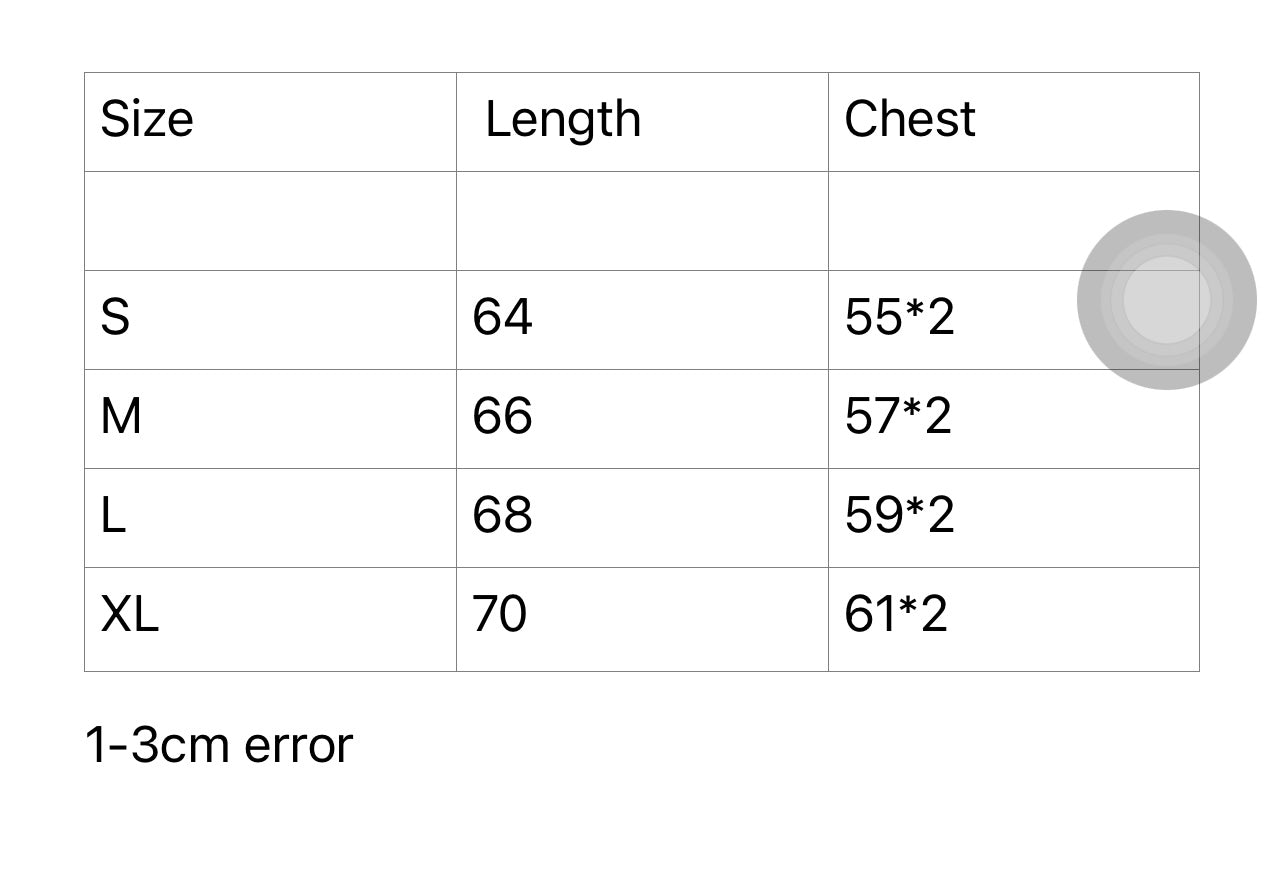Select the length value 66
1284x875 pixels.
(x=502, y=417)
